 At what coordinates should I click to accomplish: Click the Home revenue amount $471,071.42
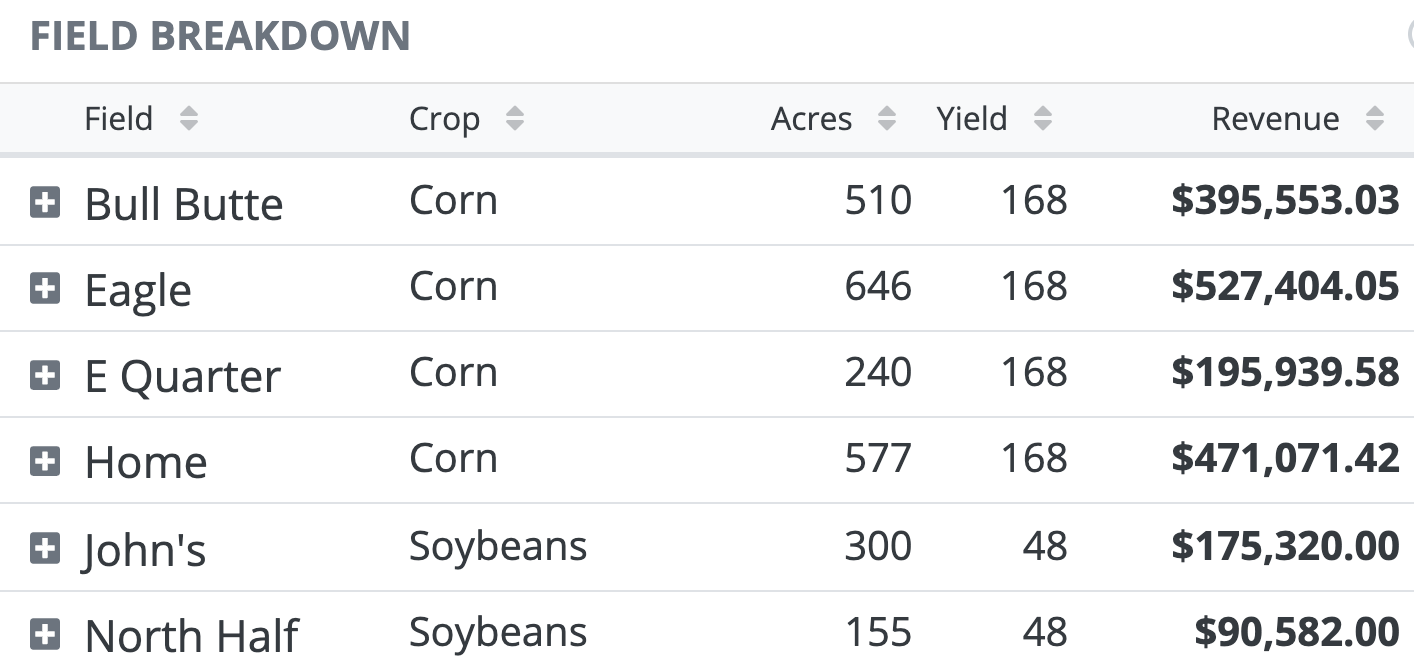click(x=1285, y=459)
